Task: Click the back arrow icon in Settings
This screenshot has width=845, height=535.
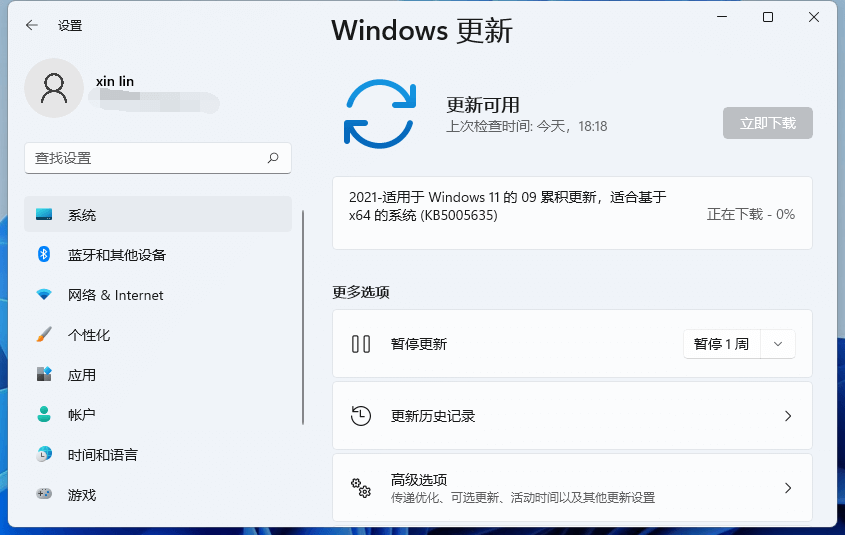Action: pos(32,25)
